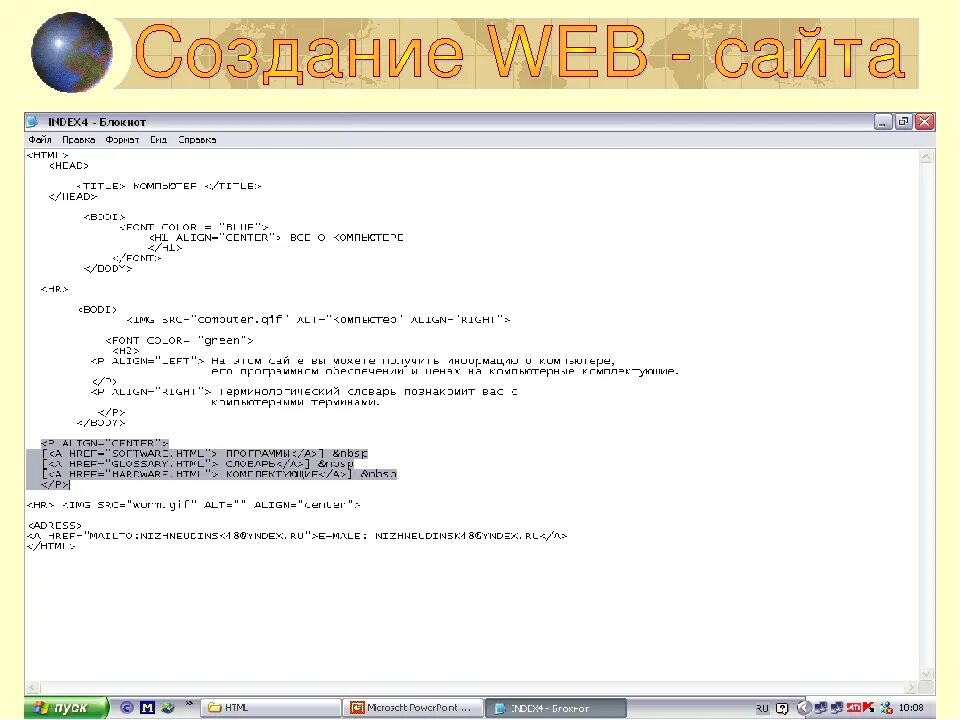Close the INDEX4 Notepad window
This screenshot has height=720, width=960.
coord(924,122)
